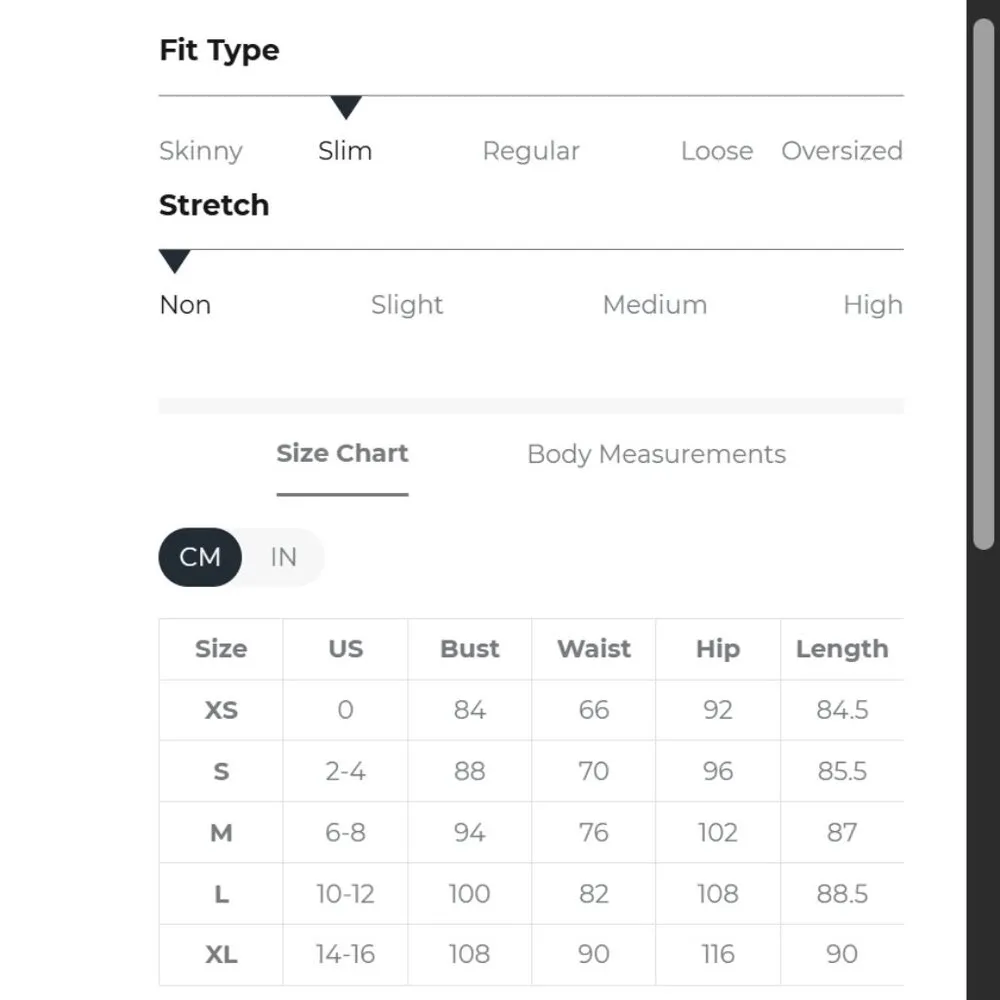Click the Oversized fit label
1000x1000 pixels.
(841, 151)
